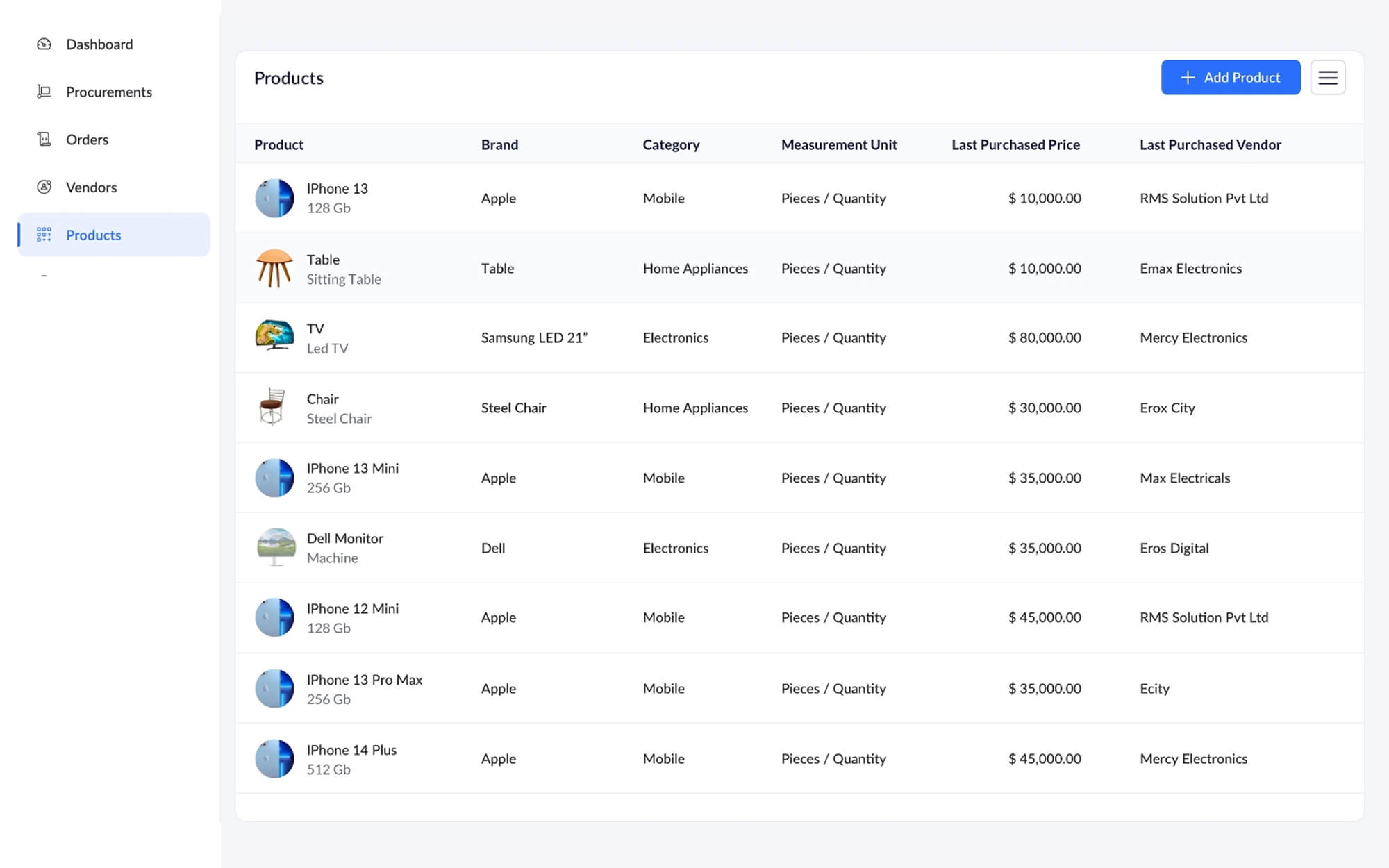Click the Vendors icon in sidebar

point(44,187)
